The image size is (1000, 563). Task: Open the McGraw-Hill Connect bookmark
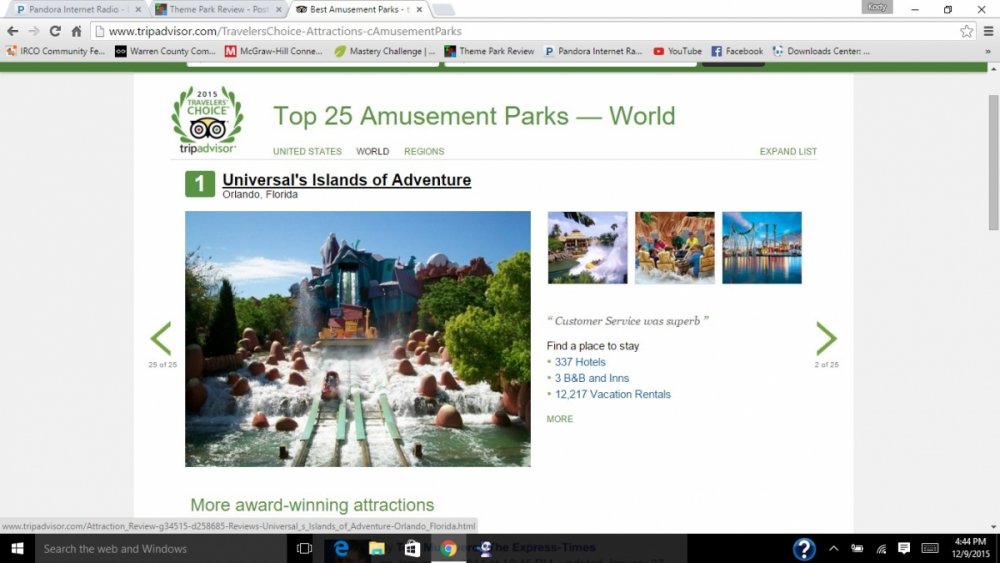click(x=274, y=51)
